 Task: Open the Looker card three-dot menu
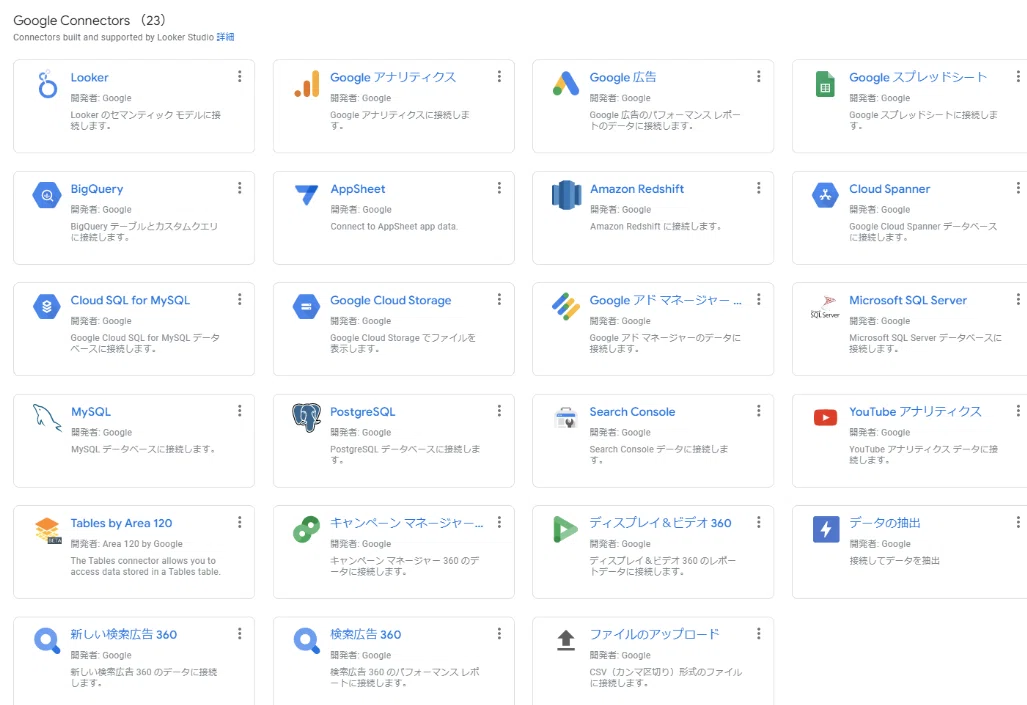point(240,77)
